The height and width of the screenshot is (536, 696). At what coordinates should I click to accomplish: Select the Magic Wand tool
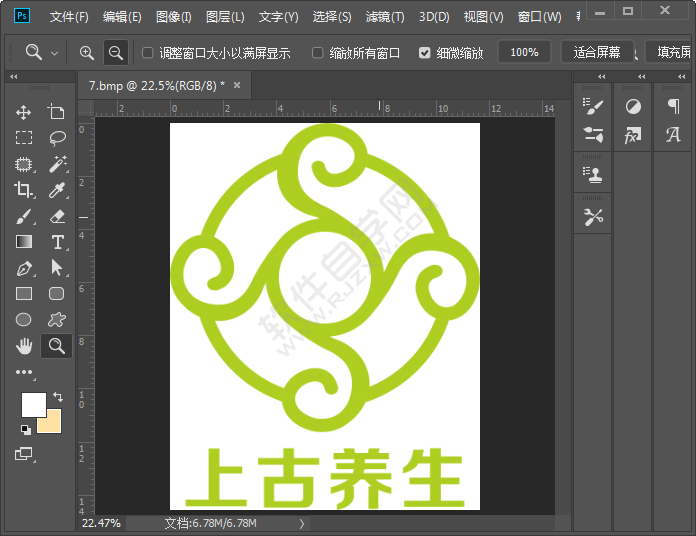[57, 164]
